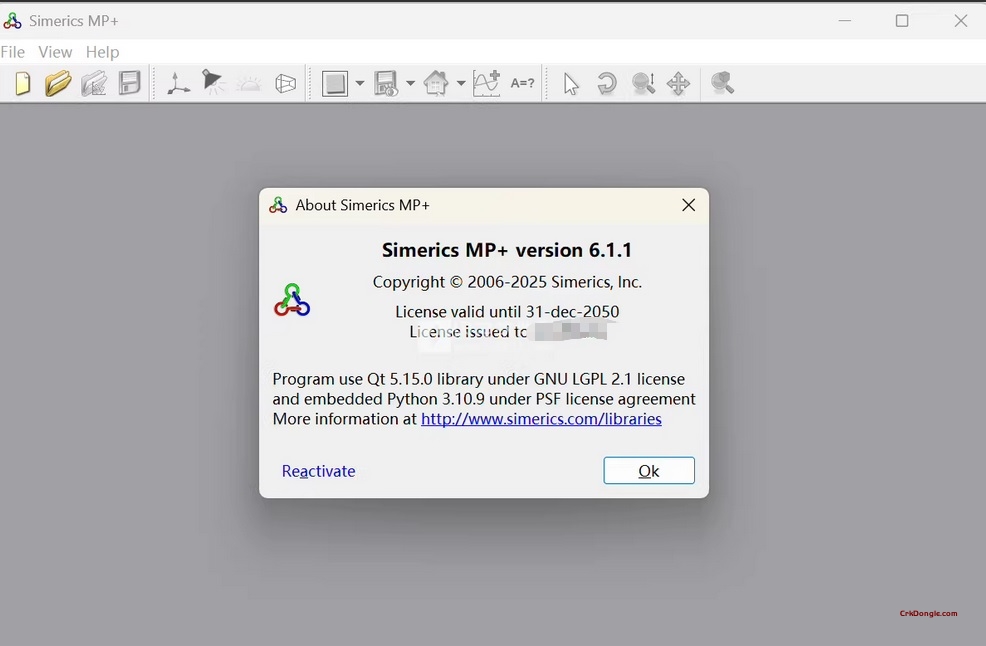Click the Reactivate link
Screen dimensions: 986x646
pyautogui.click(x=318, y=470)
